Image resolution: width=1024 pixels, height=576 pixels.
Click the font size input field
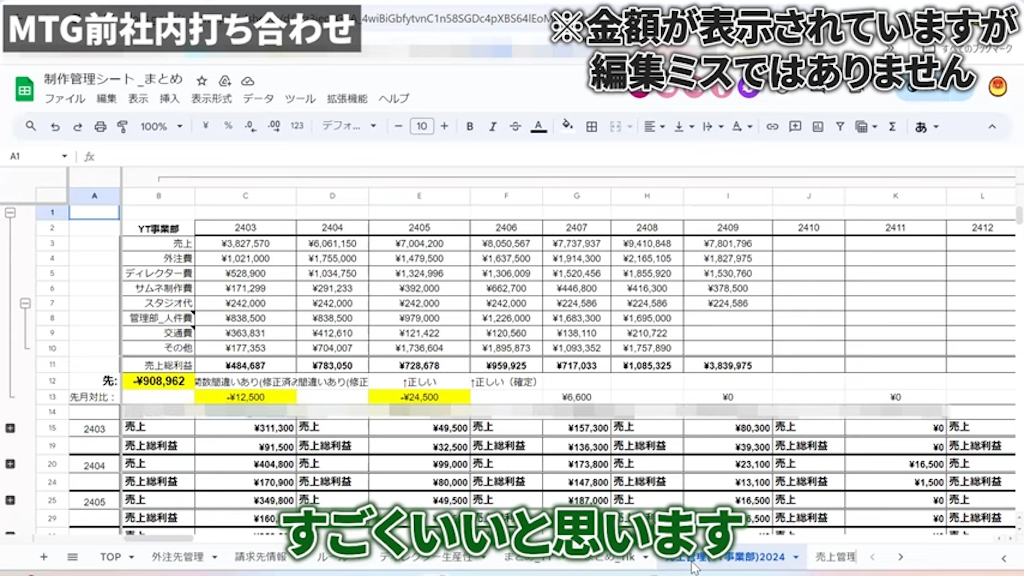pyautogui.click(x=420, y=127)
